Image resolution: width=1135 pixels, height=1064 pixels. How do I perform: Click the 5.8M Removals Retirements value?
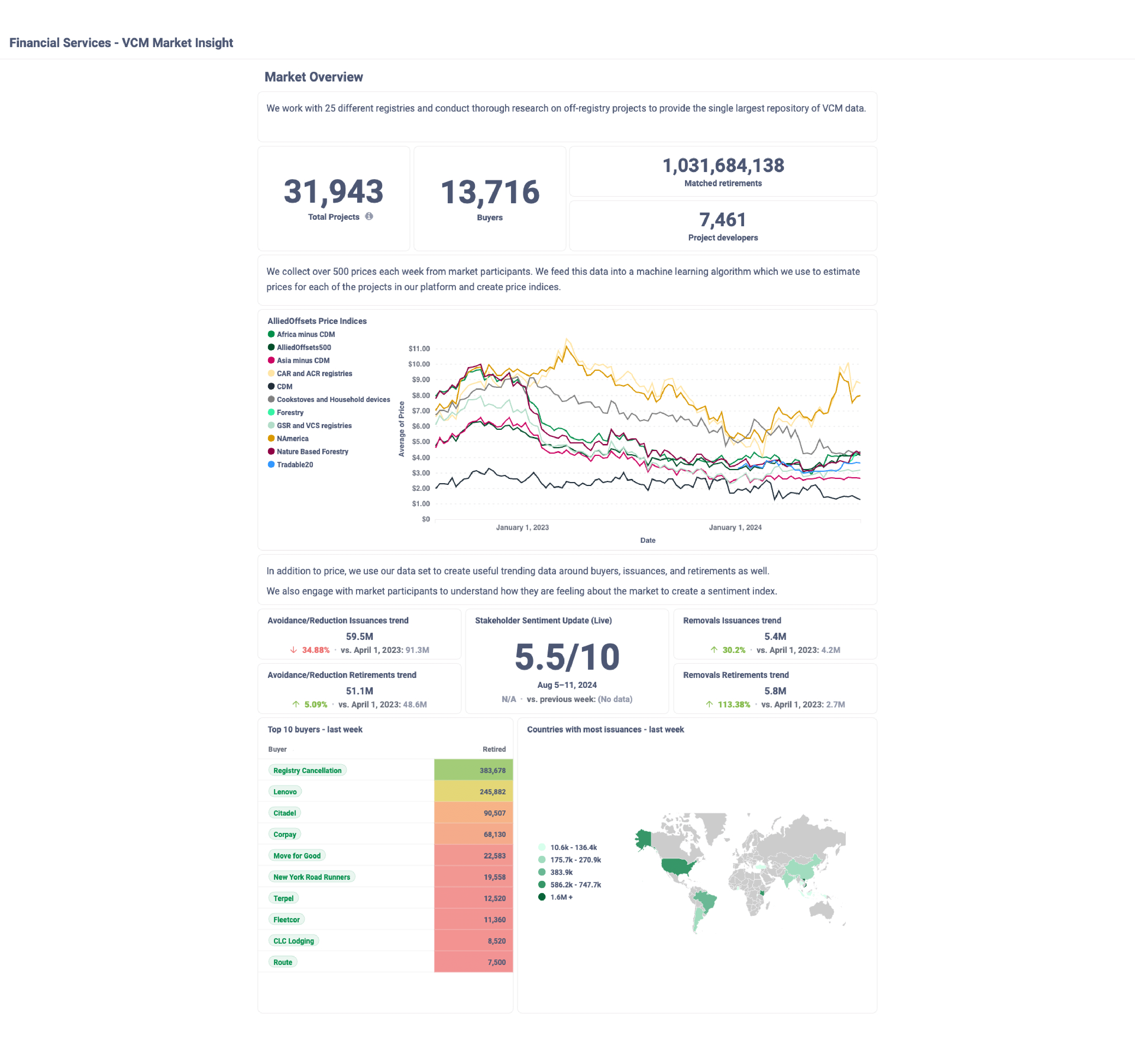pos(775,691)
